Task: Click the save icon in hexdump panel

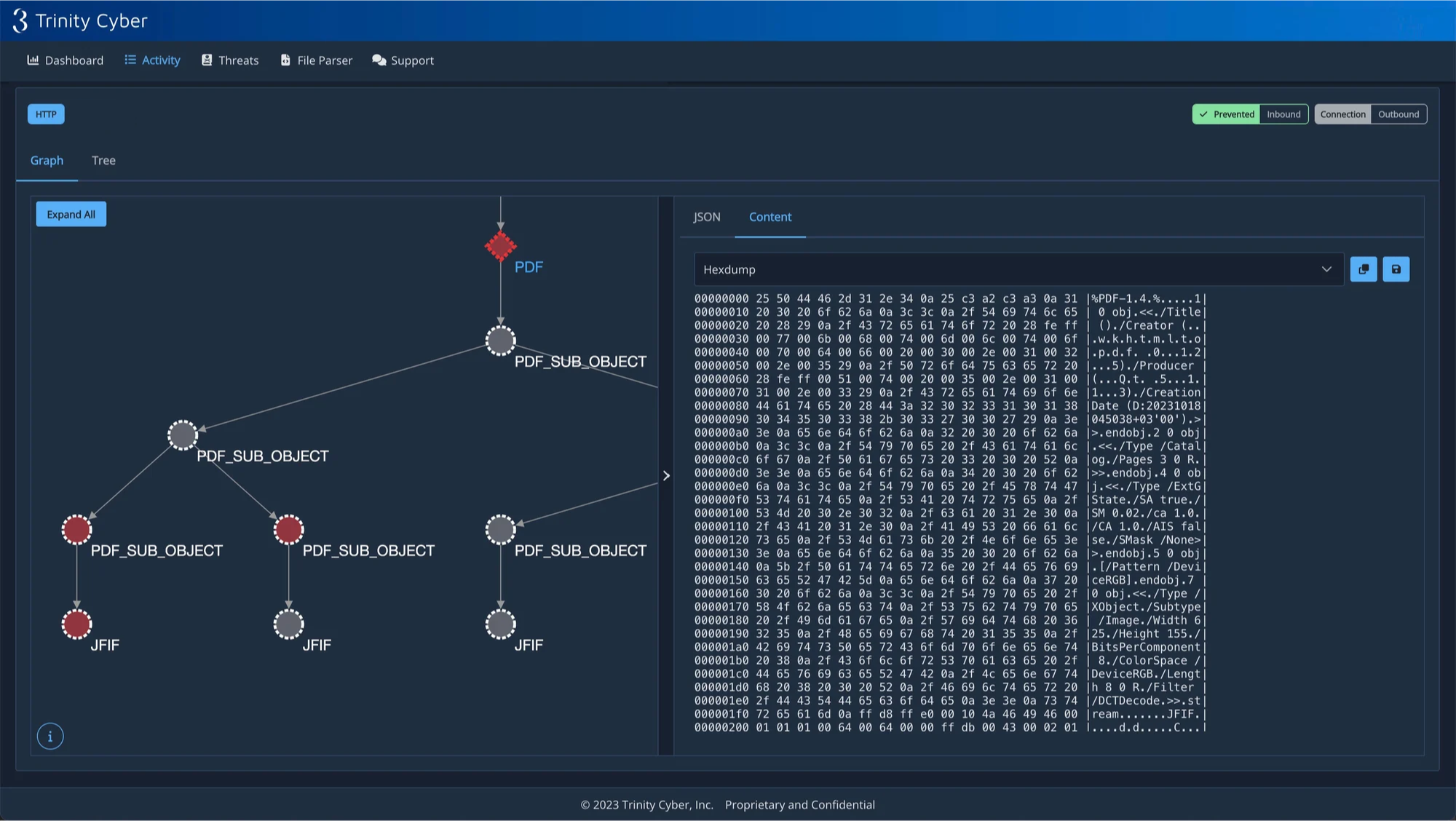Action: 1396,268
